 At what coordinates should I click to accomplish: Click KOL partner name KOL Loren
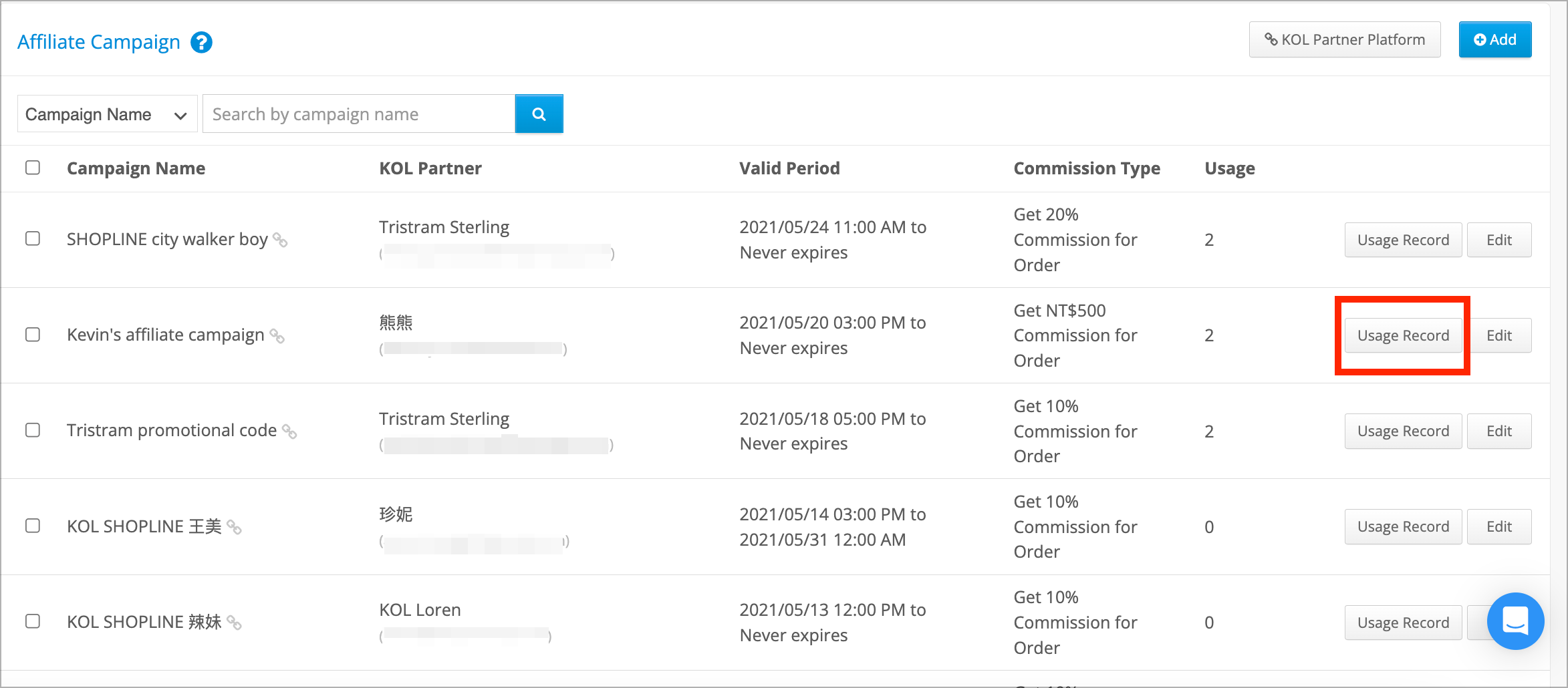tap(420, 610)
